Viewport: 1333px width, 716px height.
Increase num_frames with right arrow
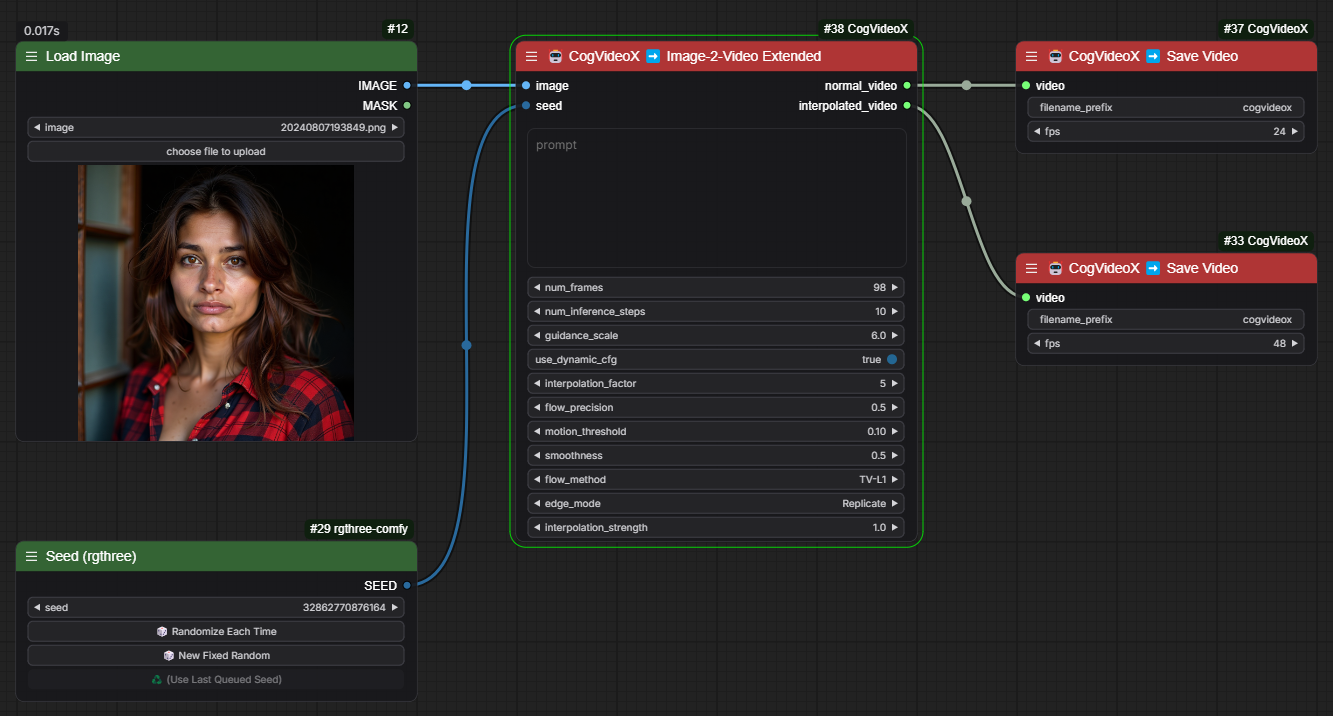click(x=895, y=288)
